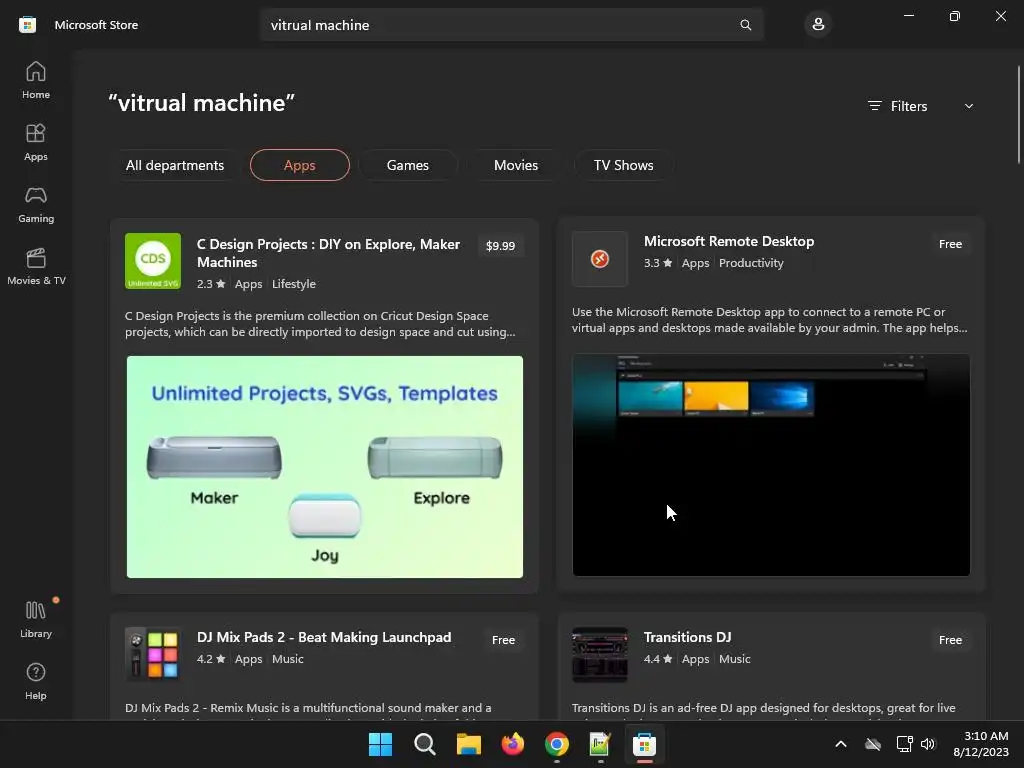This screenshot has height=768, width=1024.
Task: Click the vertical scrollbar thumb
Action: coord(1018,115)
